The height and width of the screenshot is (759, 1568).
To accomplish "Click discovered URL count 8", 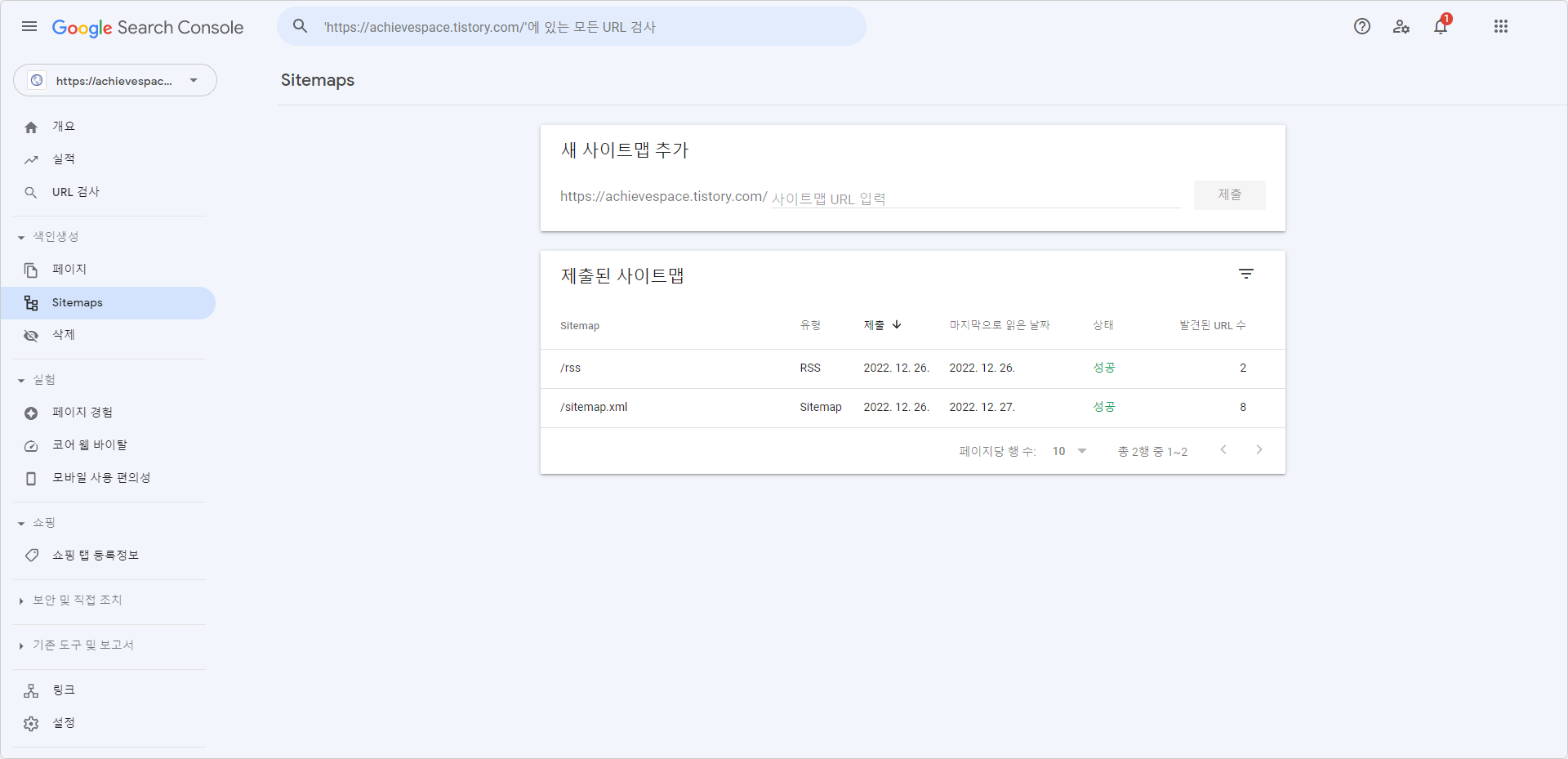I will click(x=1243, y=407).
